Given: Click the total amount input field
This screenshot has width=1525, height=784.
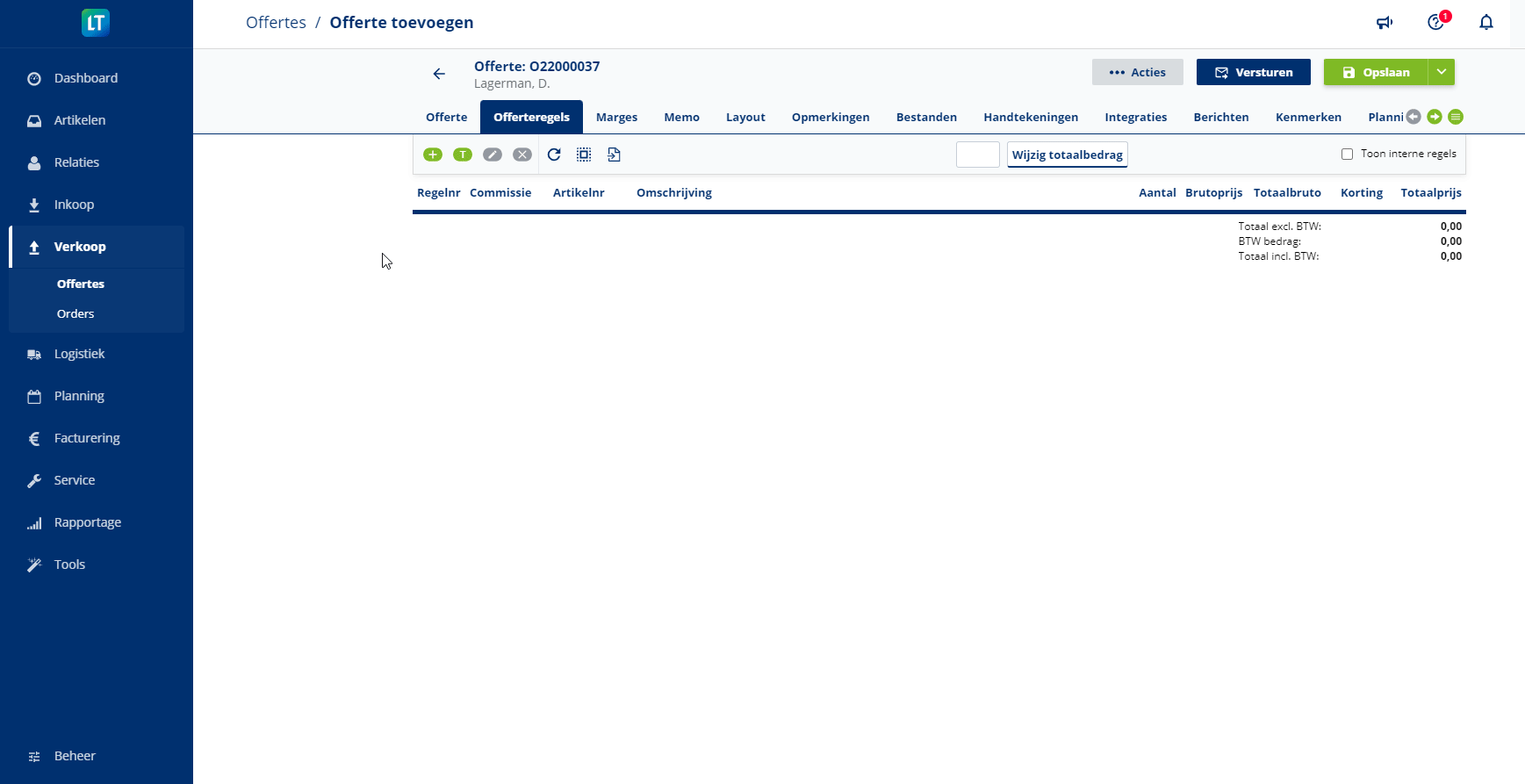Looking at the screenshot, I should 977,155.
